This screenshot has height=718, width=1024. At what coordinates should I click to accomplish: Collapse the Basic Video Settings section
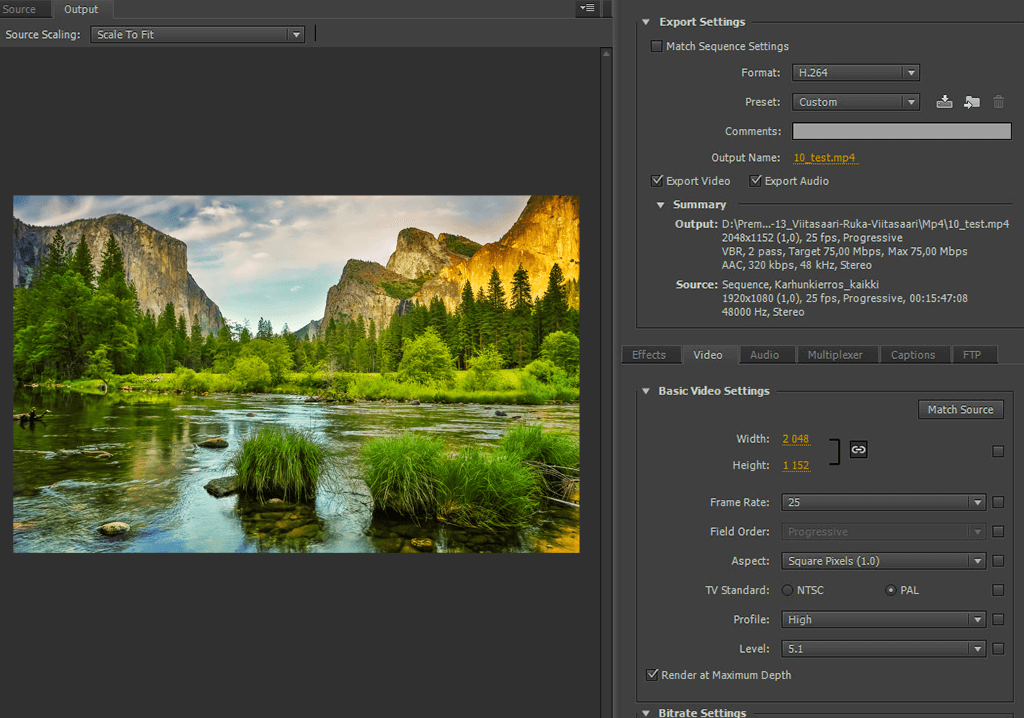coord(646,391)
